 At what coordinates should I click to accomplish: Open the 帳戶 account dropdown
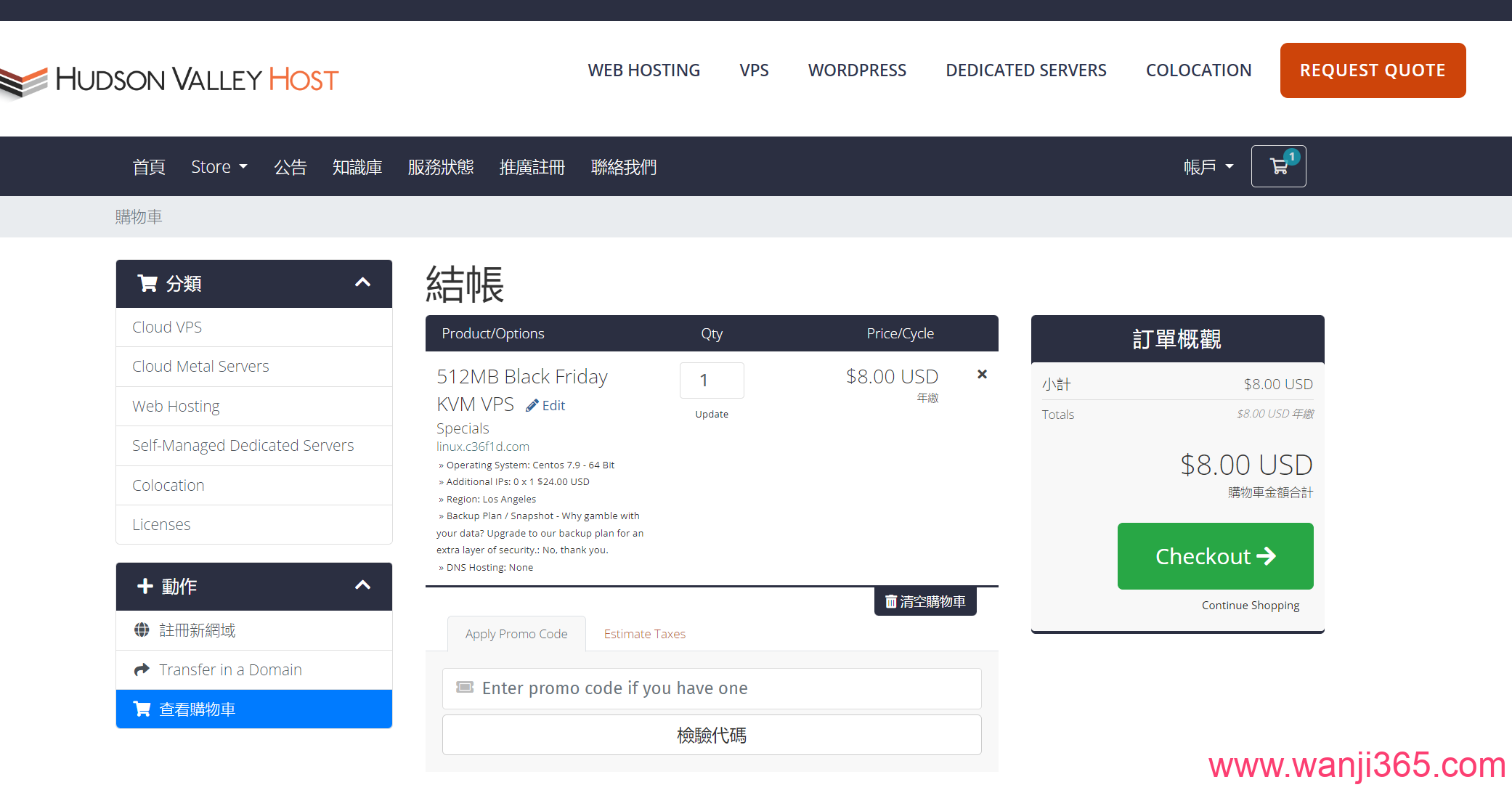click(1208, 167)
